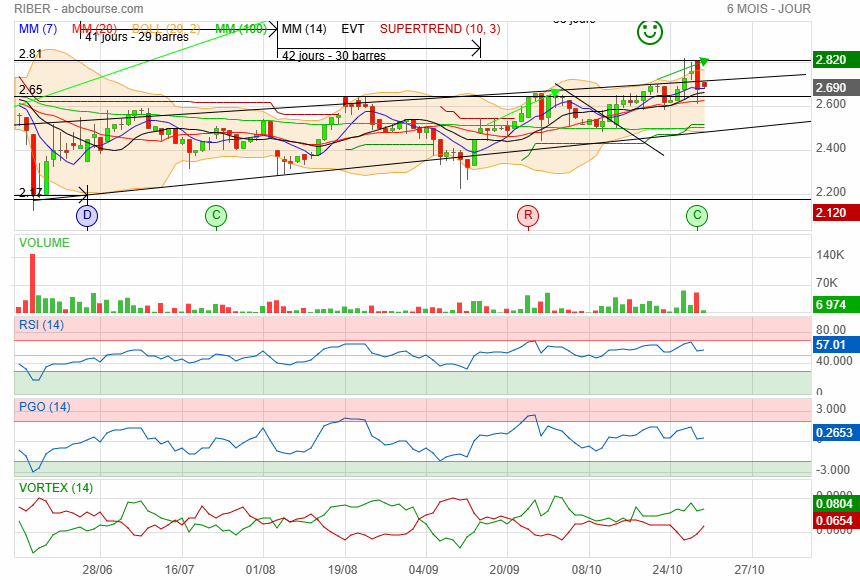Click the green C marker near 24/10
This screenshot has height=580, width=860.
tap(697, 215)
